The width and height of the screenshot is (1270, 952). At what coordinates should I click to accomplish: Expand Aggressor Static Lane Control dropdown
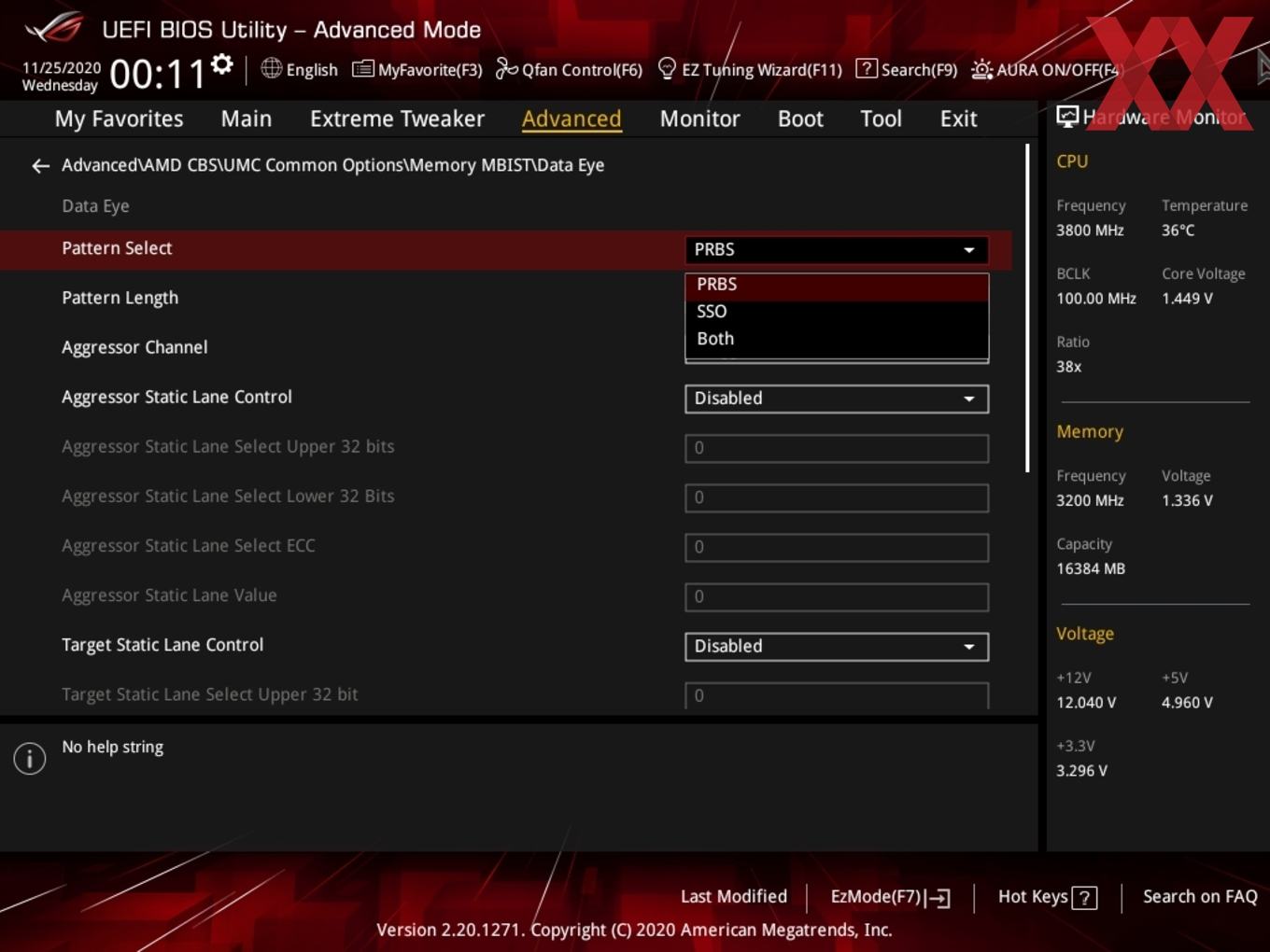pyautogui.click(x=837, y=399)
